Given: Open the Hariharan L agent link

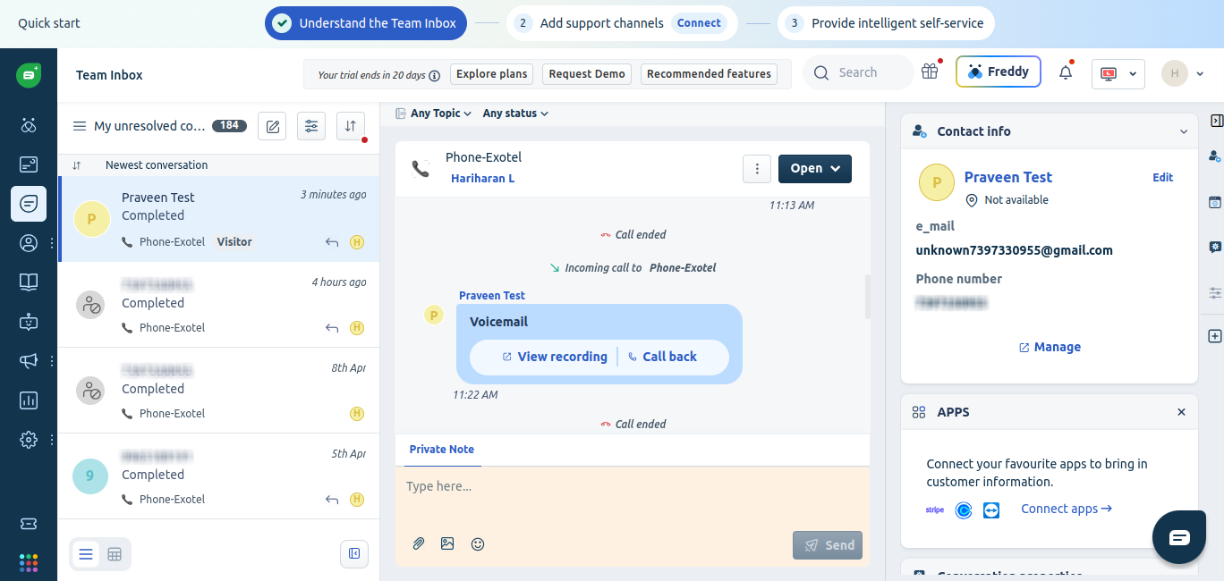Looking at the screenshot, I should (483, 179).
